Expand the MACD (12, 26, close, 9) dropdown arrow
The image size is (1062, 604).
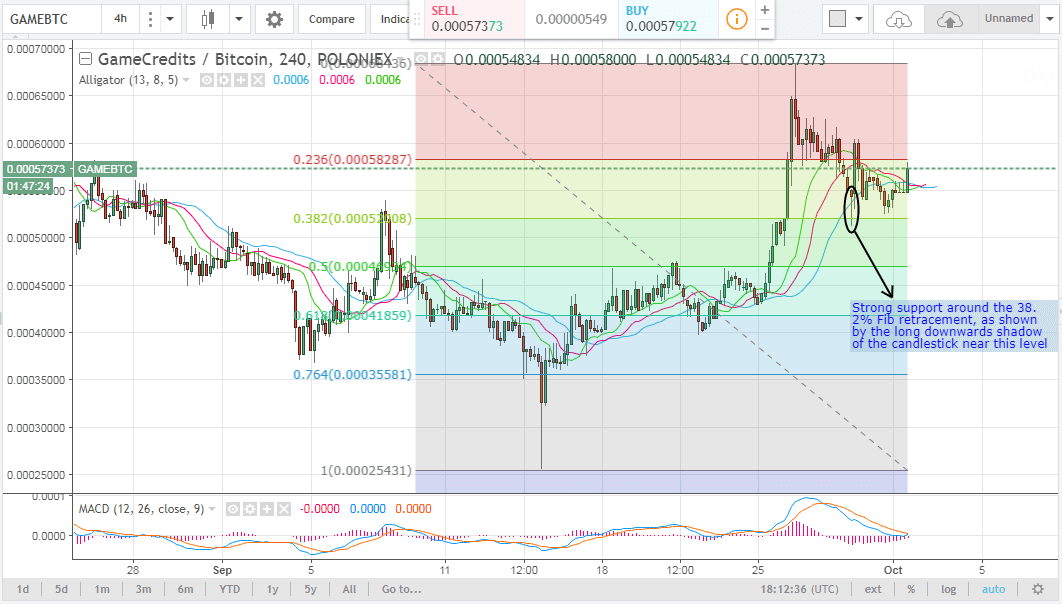point(212,509)
